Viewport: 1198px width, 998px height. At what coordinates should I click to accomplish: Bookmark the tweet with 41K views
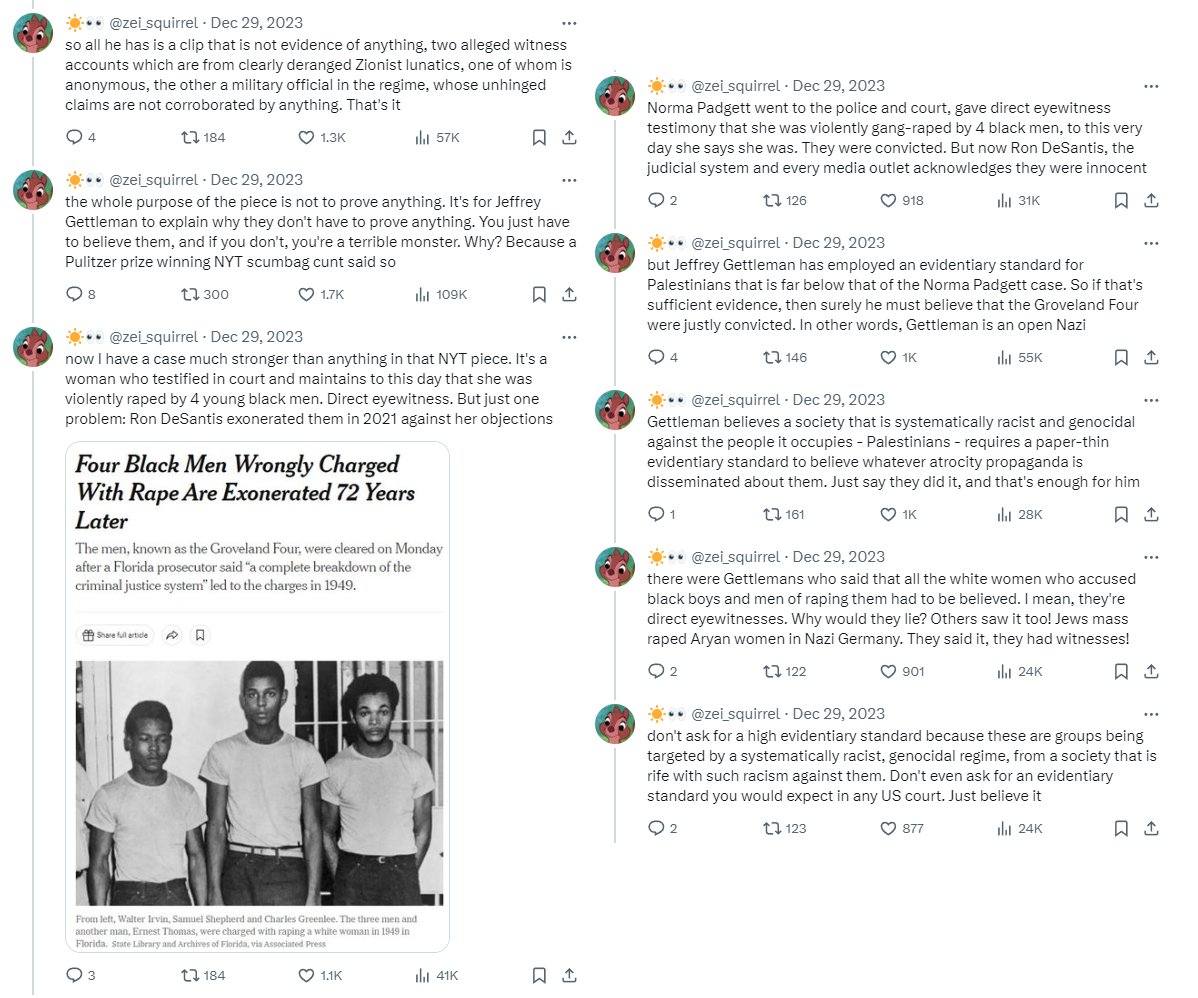click(539, 975)
